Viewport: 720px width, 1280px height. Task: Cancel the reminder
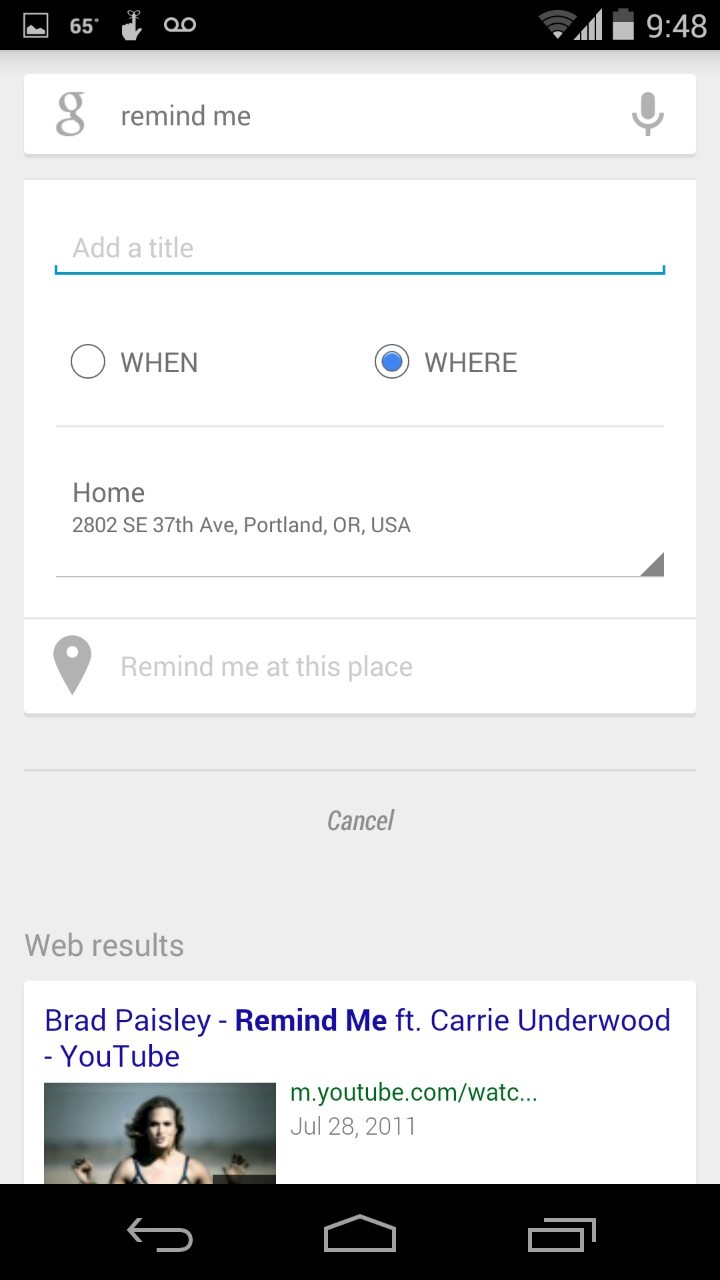360,821
